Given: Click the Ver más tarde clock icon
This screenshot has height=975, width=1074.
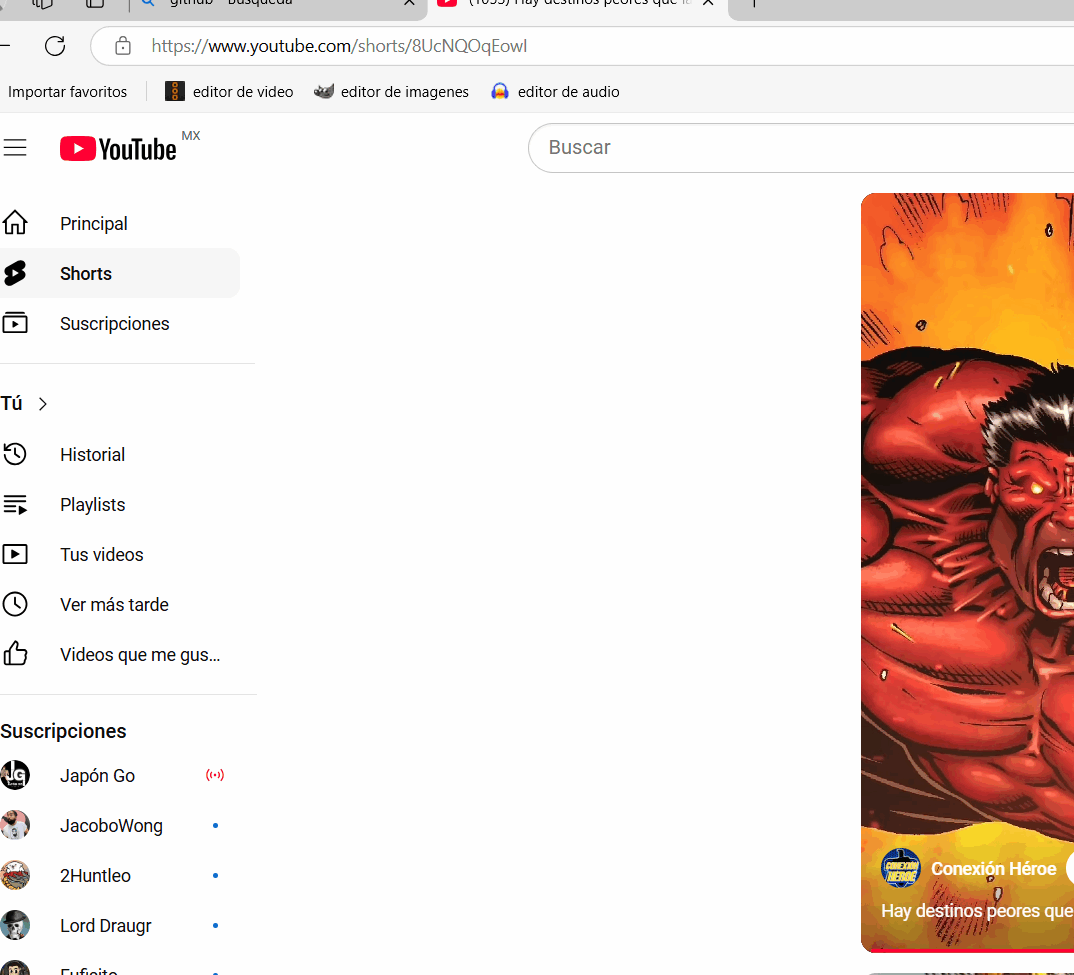Looking at the screenshot, I should pos(15,604).
